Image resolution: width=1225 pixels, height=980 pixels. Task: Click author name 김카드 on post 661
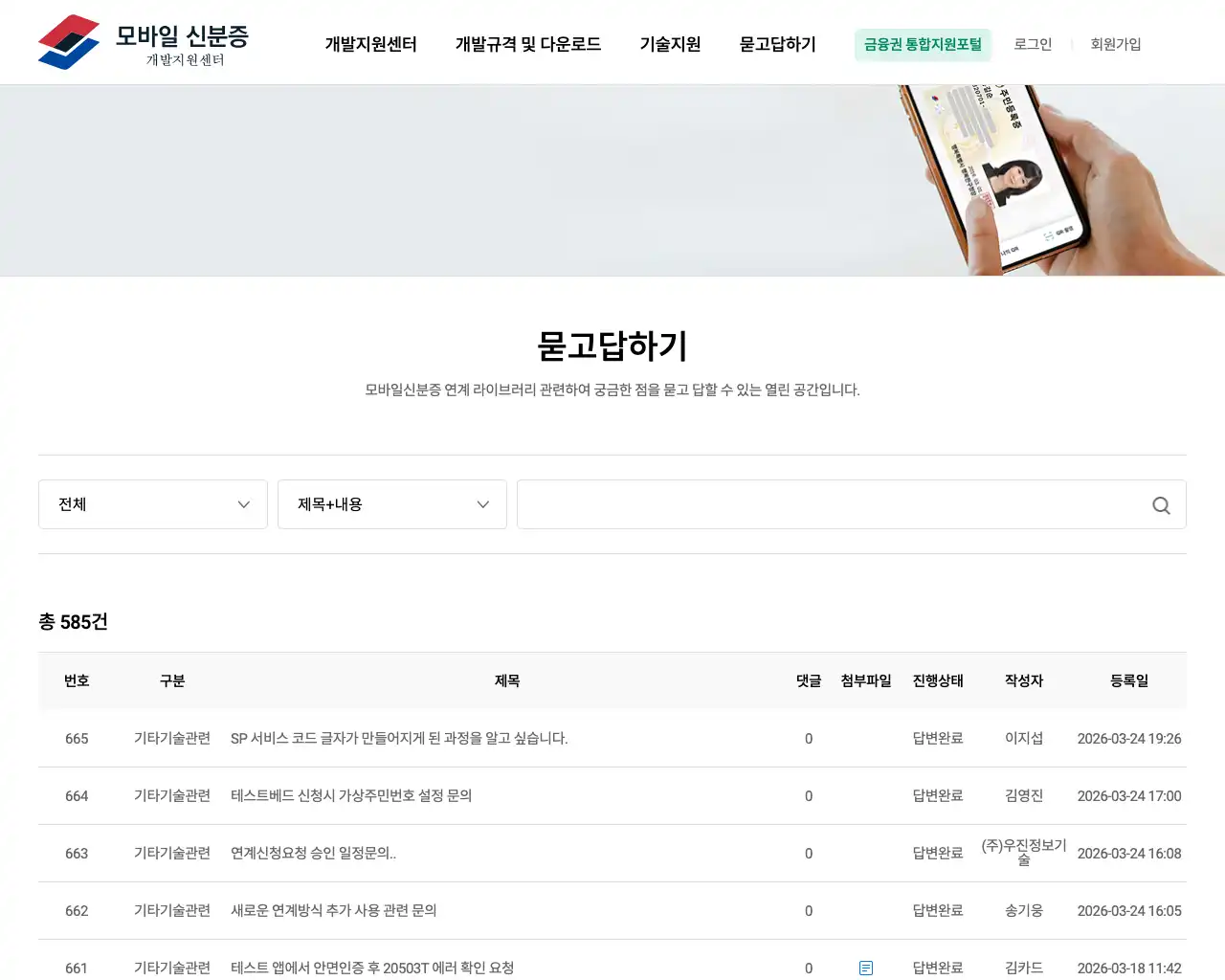point(1023,968)
